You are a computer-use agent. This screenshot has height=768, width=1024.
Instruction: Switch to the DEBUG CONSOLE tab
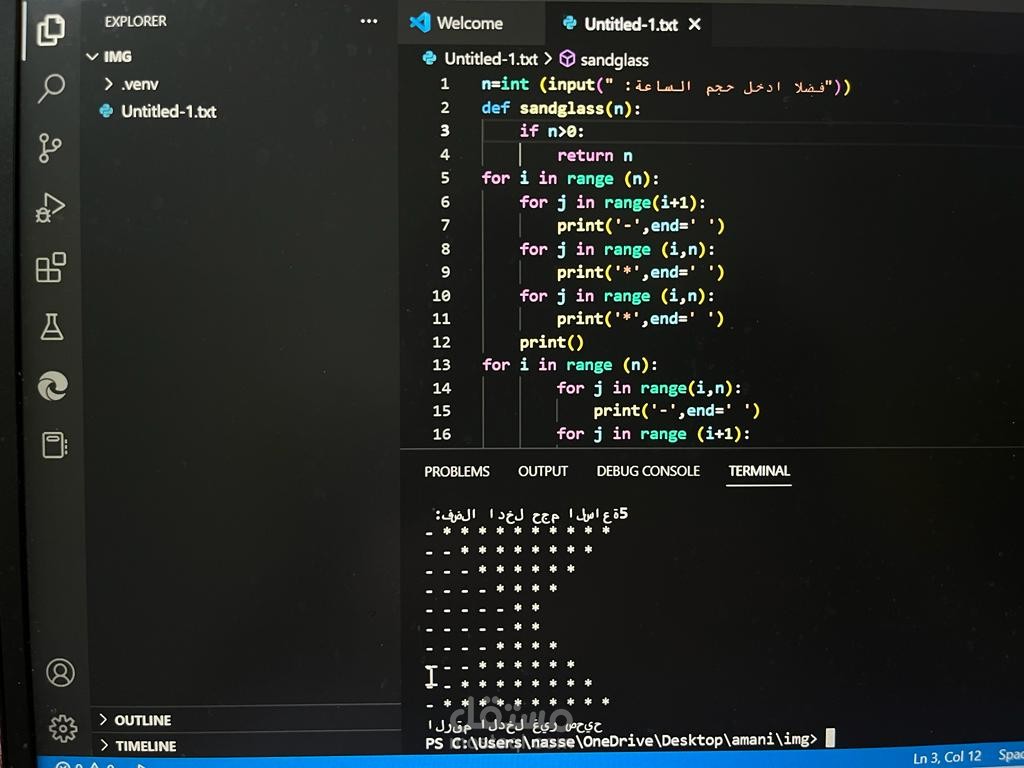point(648,471)
